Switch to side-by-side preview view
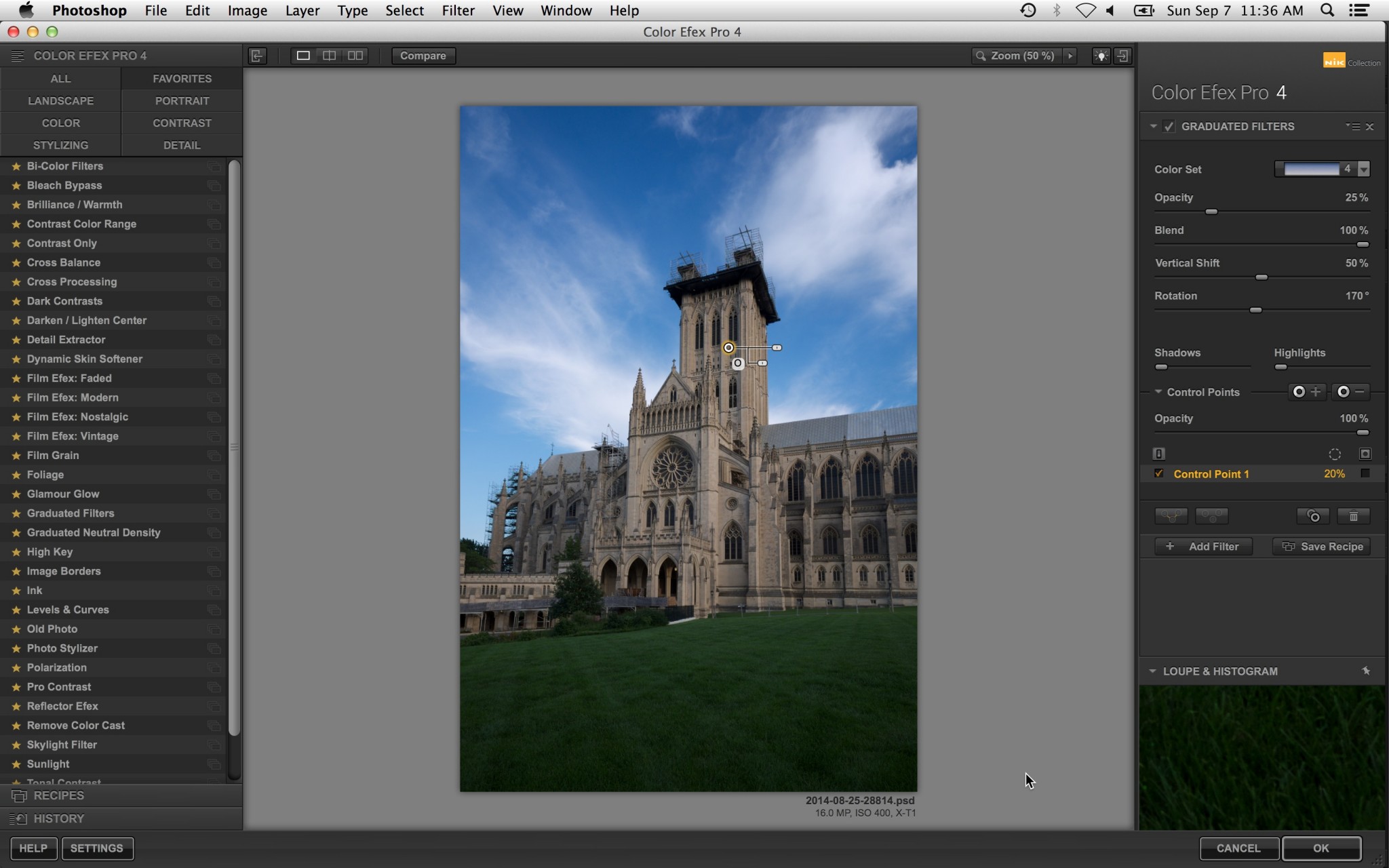Screen dimensions: 1389x868 pos(355,56)
